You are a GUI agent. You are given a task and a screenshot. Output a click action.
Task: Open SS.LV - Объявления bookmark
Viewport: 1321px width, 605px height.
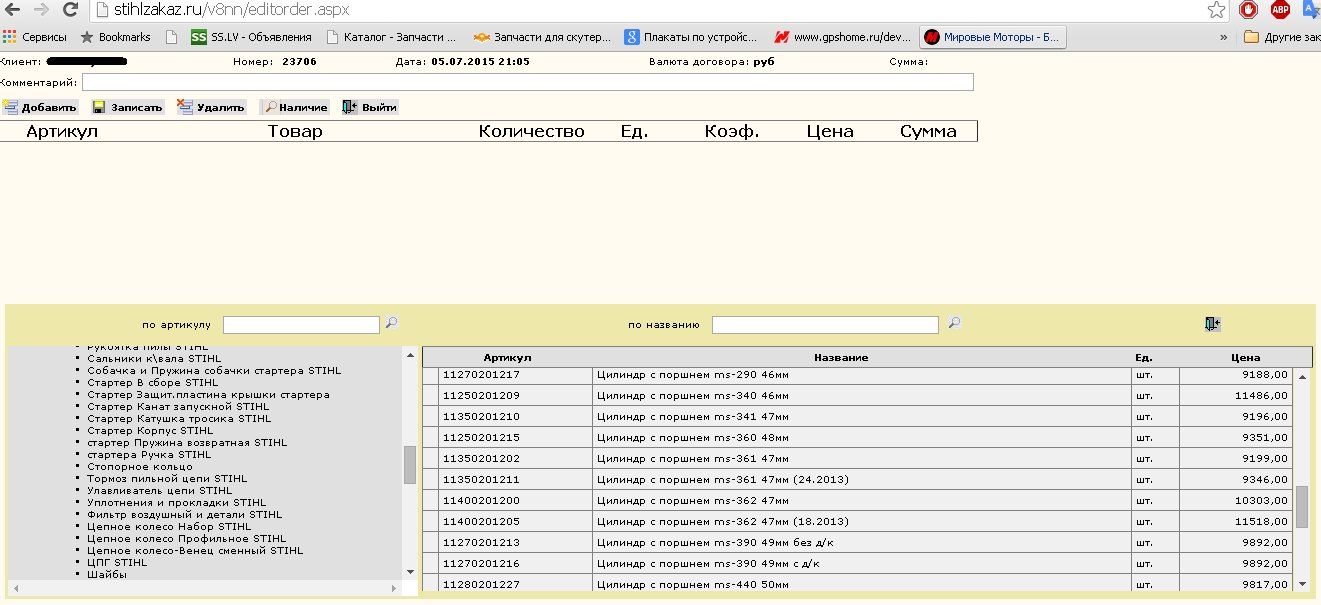coord(251,37)
